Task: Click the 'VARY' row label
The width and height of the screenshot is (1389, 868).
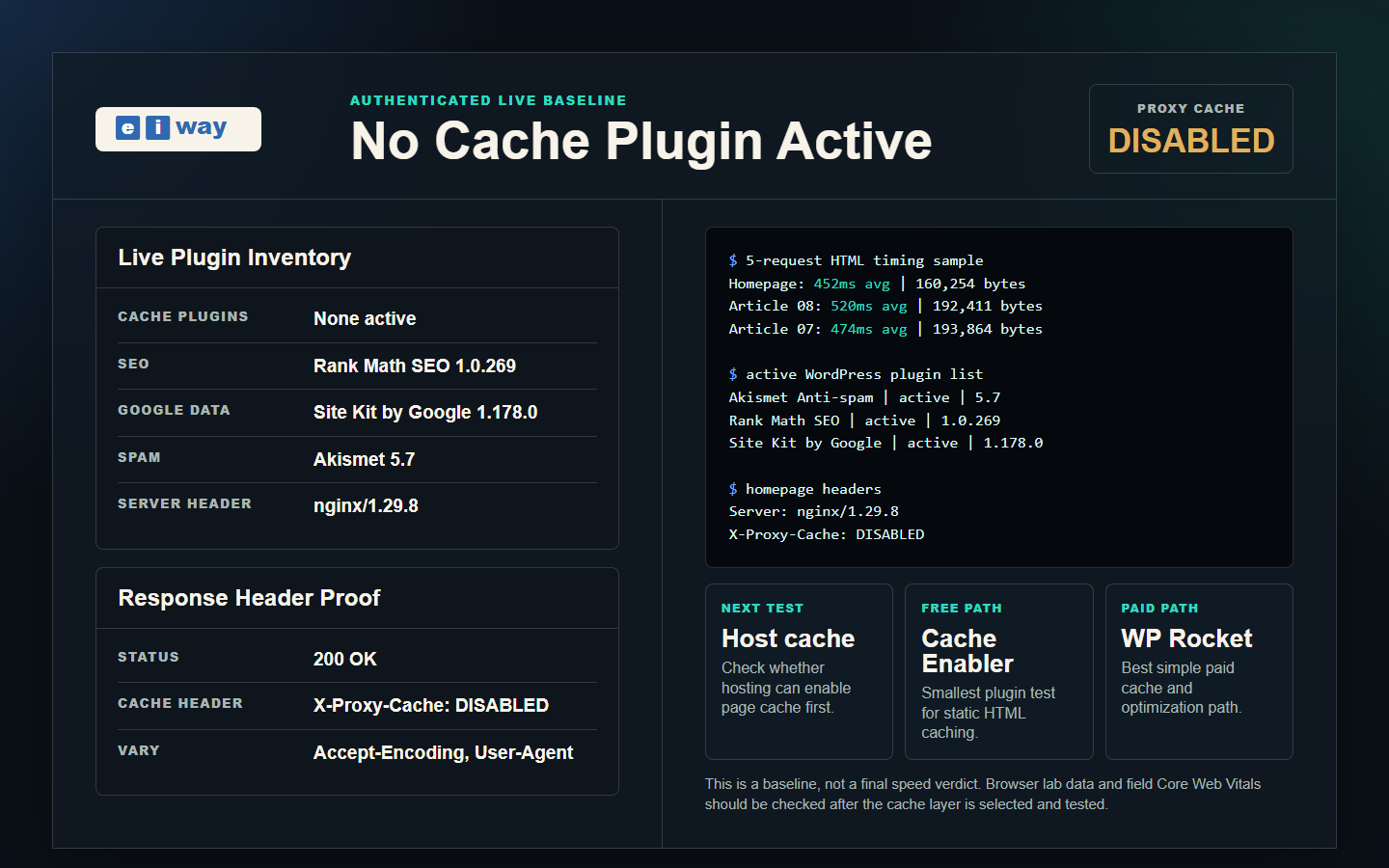Action: coord(139,750)
